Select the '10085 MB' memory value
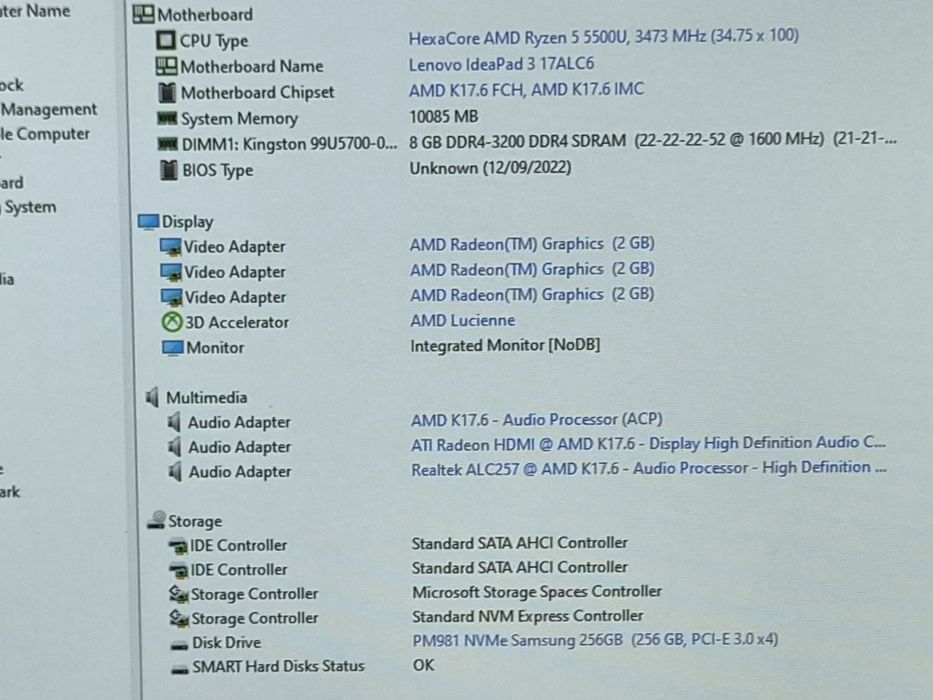Viewport: 933px width, 700px height. pyautogui.click(x=444, y=116)
